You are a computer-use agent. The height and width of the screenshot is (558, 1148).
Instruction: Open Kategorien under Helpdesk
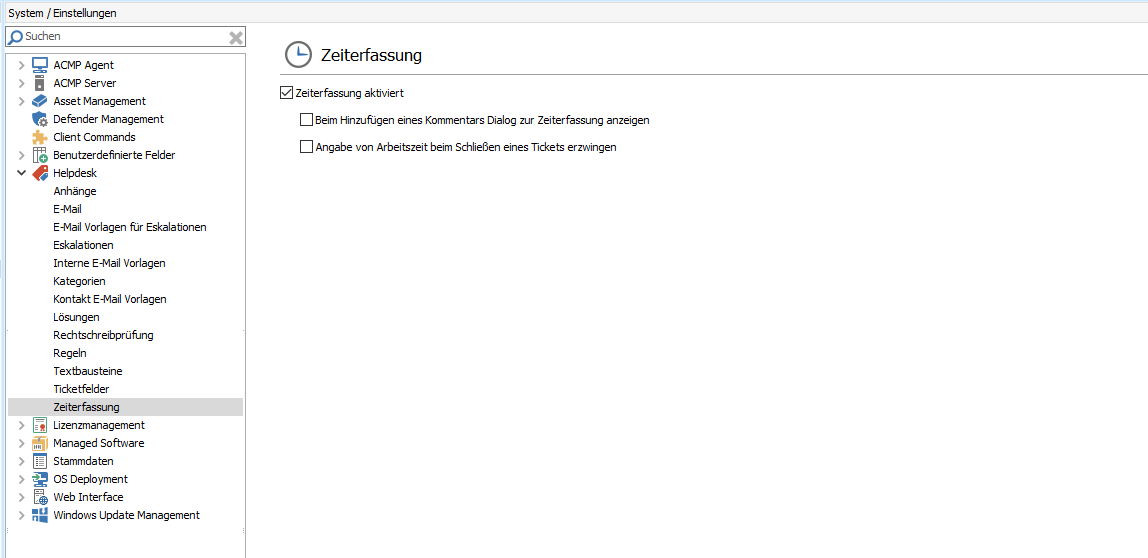[79, 281]
